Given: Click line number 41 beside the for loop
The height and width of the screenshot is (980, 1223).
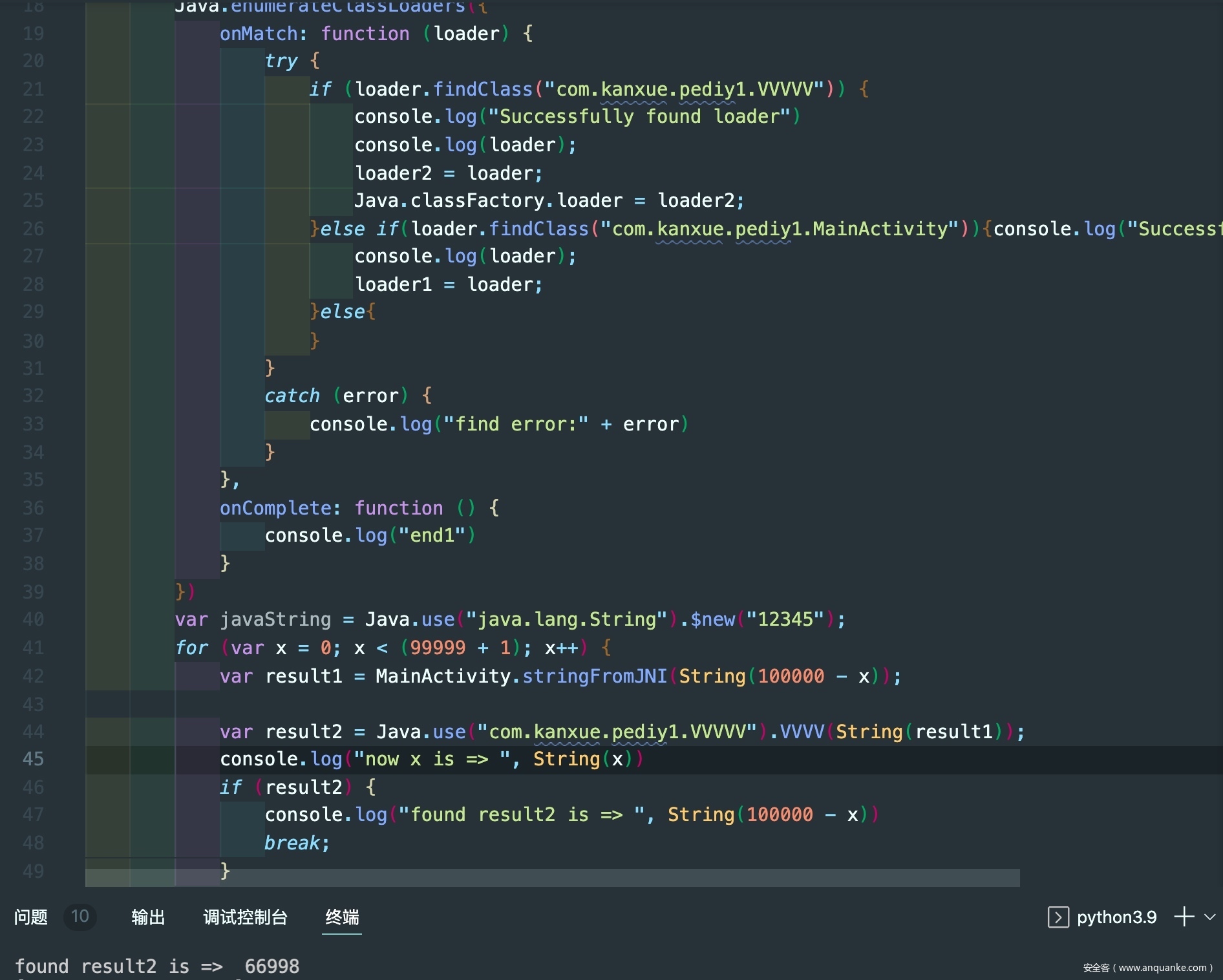Looking at the screenshot, I should [33, 648].
